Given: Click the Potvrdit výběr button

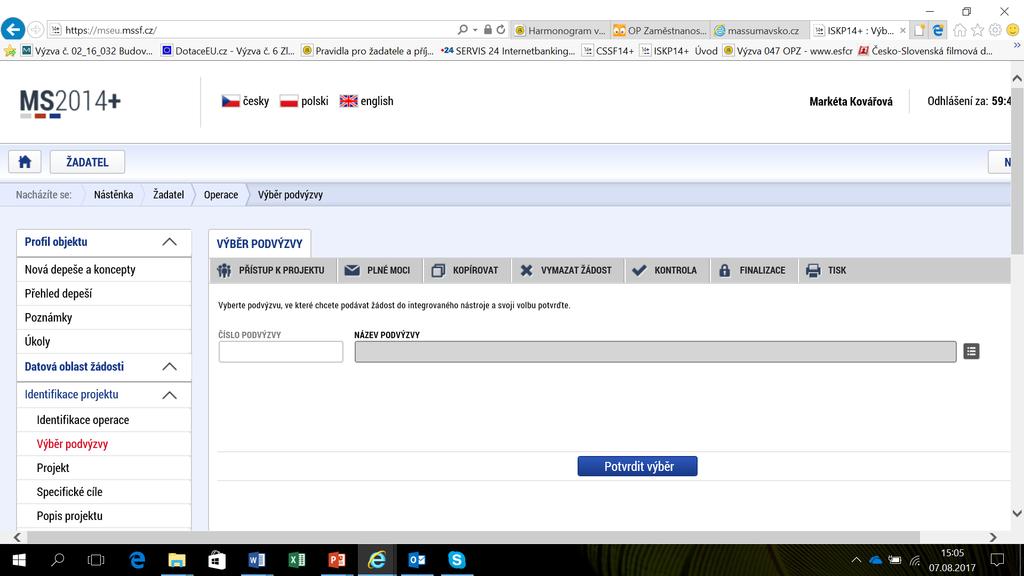Looking at the screenshot, I should pos(637,466).
